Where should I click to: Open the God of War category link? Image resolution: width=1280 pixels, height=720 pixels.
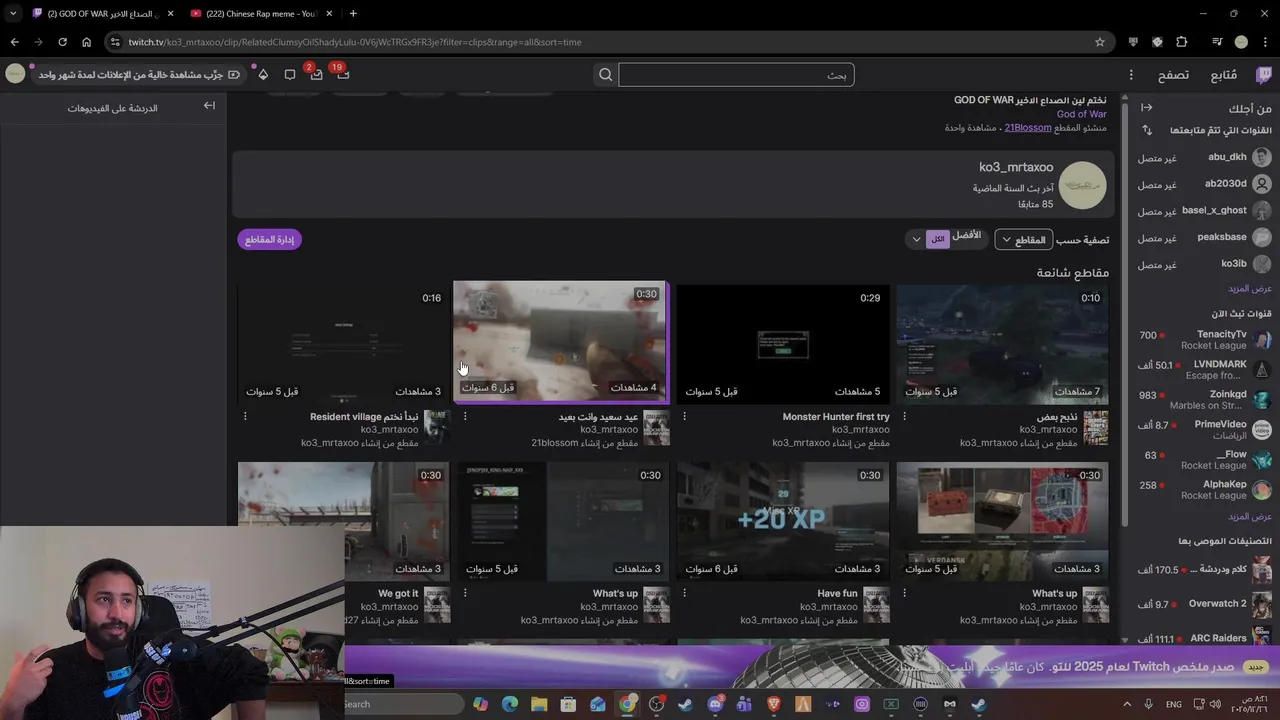coord(1081,114)
